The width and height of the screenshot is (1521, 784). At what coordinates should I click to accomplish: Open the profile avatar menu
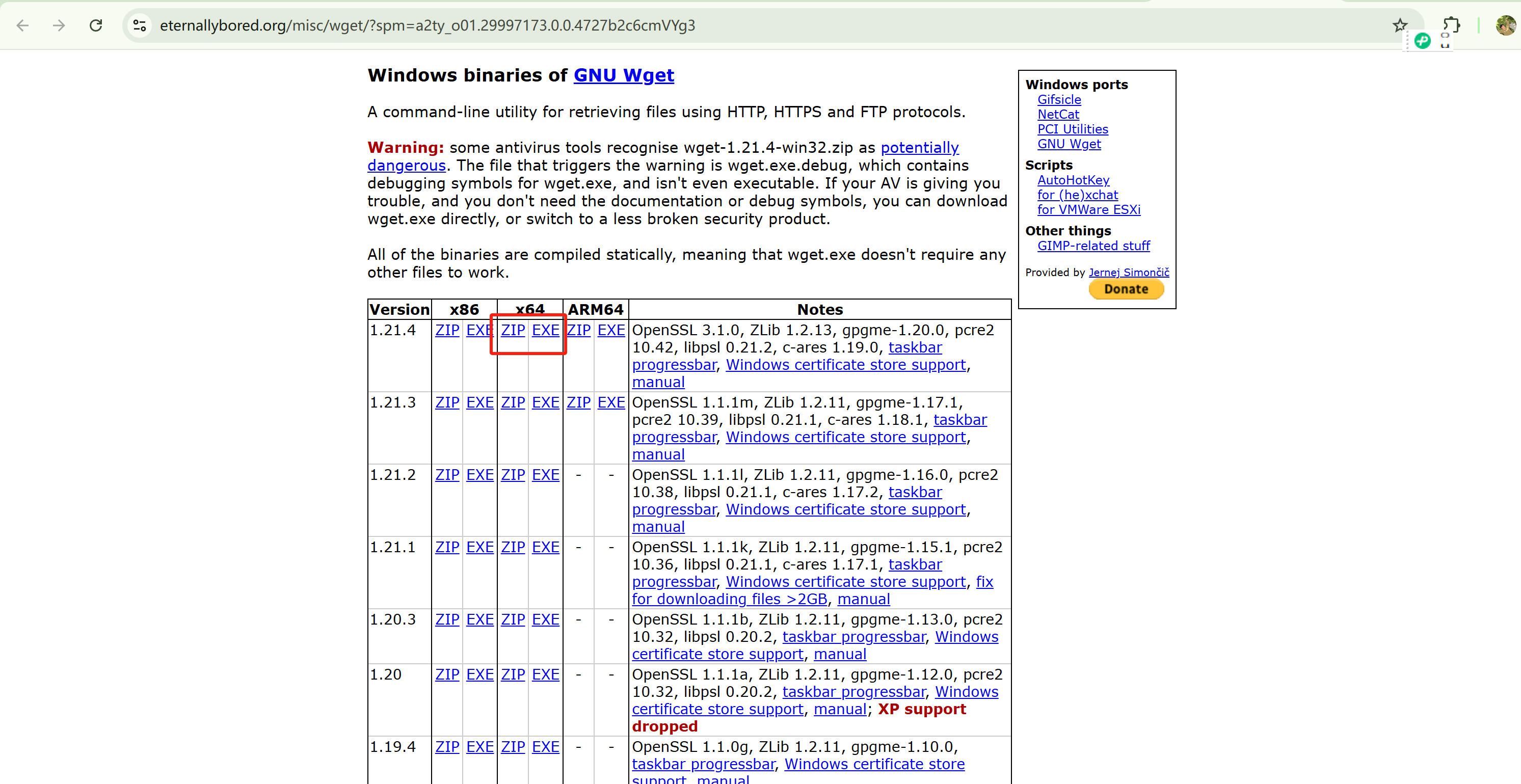tap(1505, 25)
